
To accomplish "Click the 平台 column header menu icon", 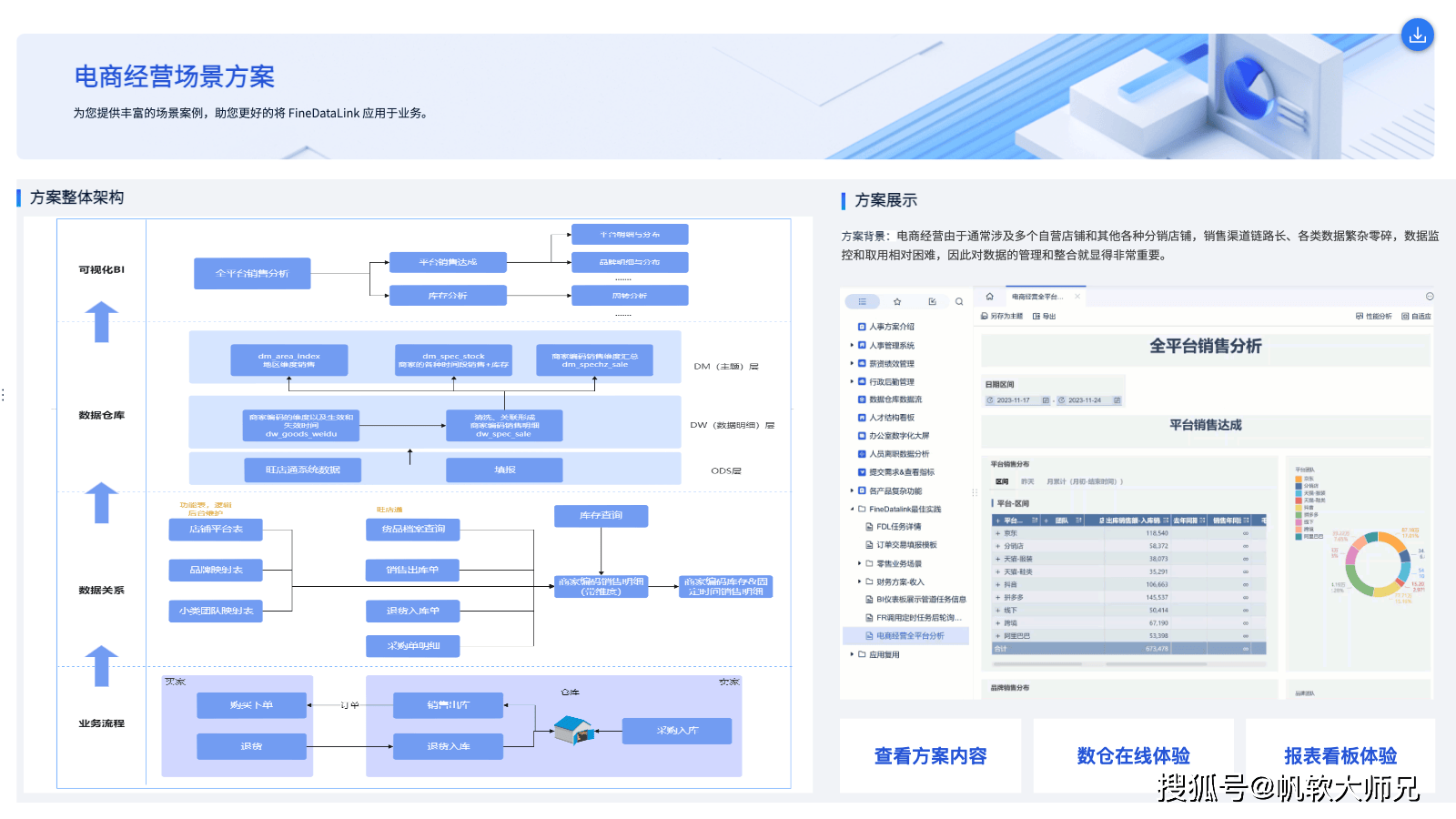I will point(1035,521).
